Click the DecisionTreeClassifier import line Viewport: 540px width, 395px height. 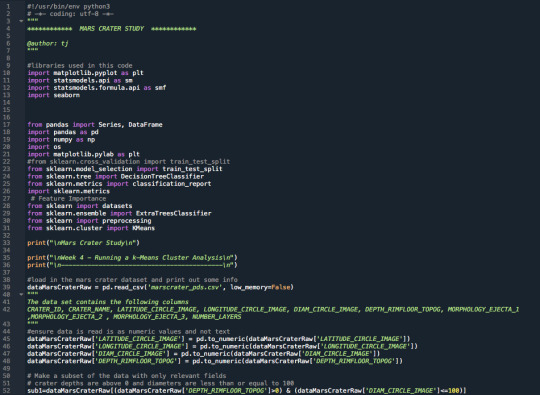pyautogui.click(x=115, y=176)
